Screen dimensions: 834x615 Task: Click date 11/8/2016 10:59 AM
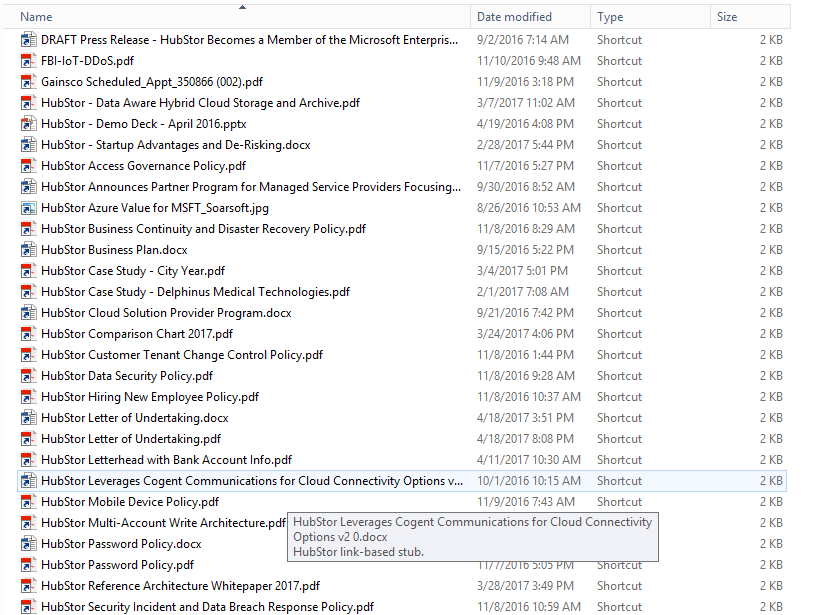coord(529,607)
